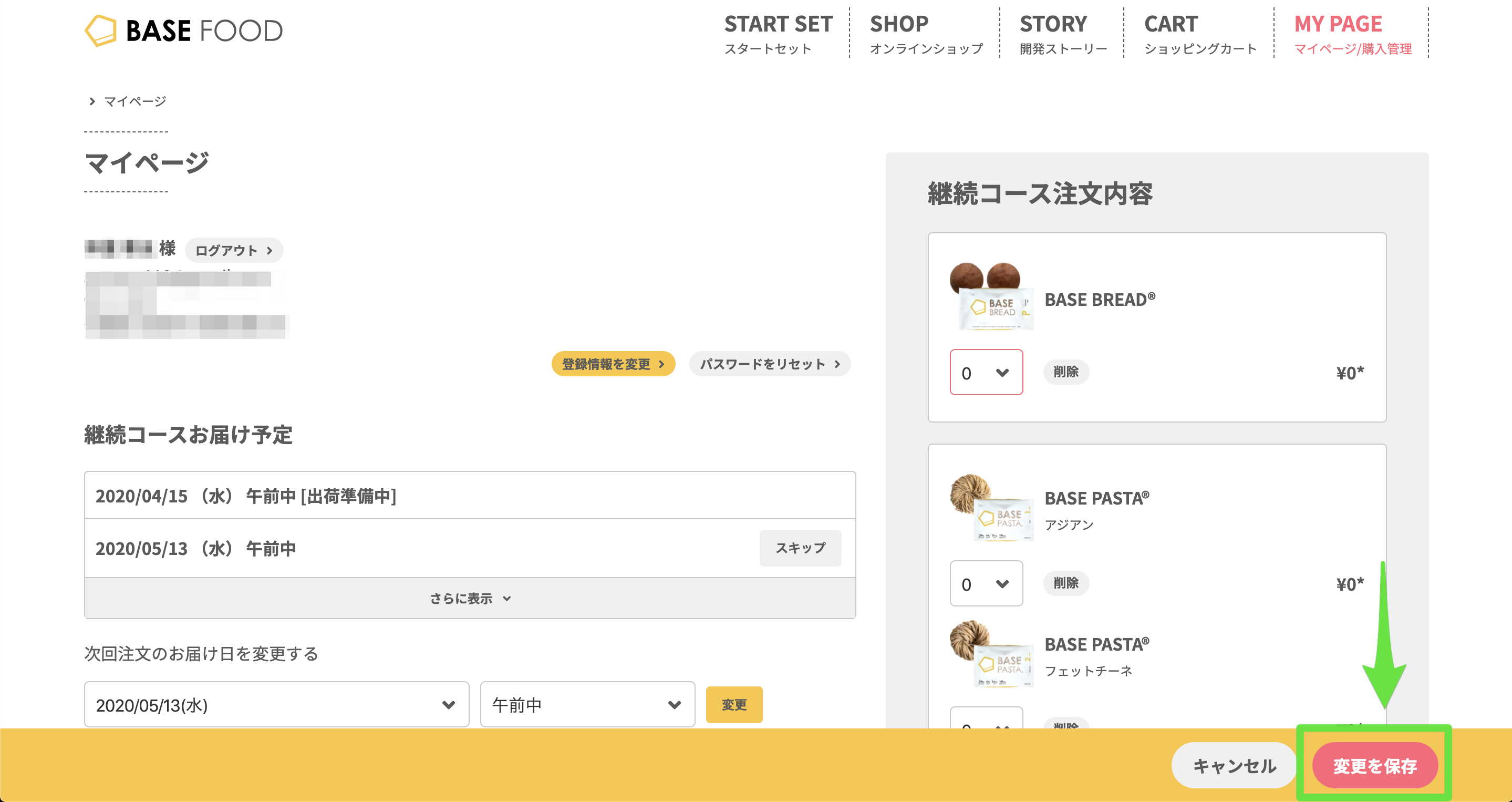Click the ¥0* price of BASE BREAD
Viewport: 1512px width, 802px height.
tap(1350, 373)
